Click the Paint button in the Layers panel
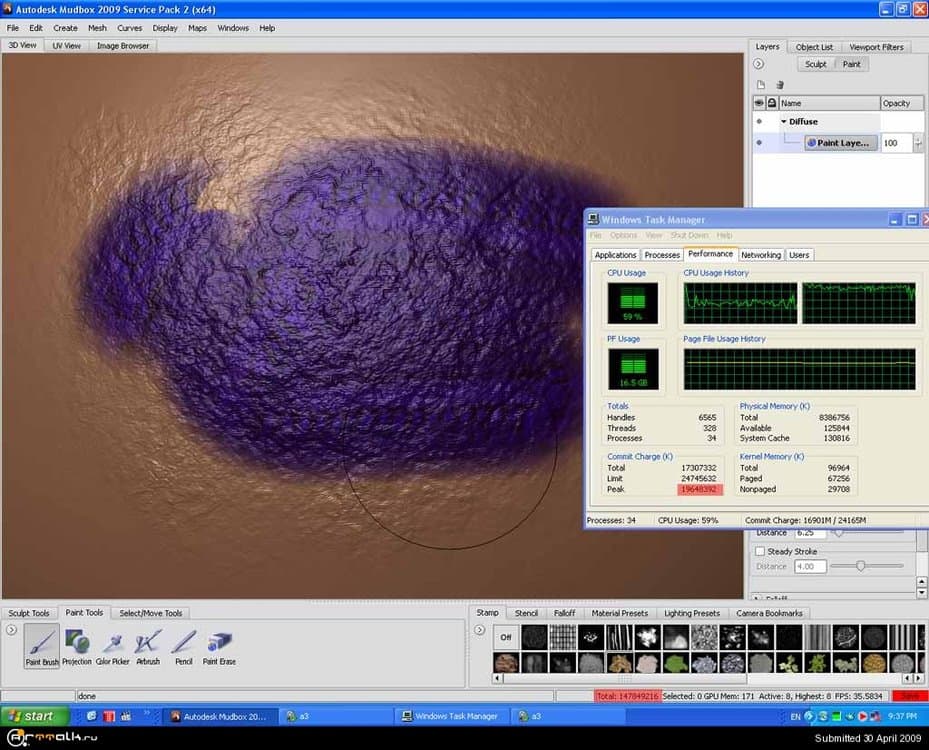 click(851, 63)
